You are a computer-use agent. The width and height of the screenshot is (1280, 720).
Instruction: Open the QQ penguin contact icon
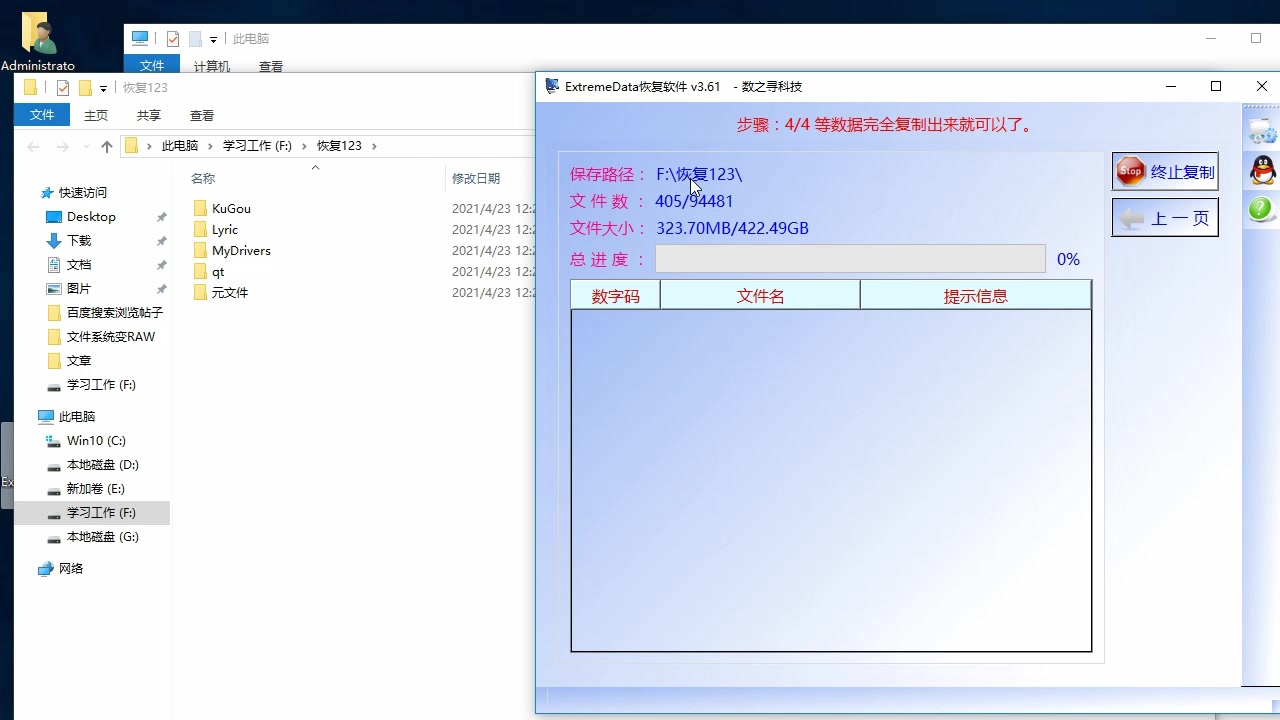coord(1262,170)
